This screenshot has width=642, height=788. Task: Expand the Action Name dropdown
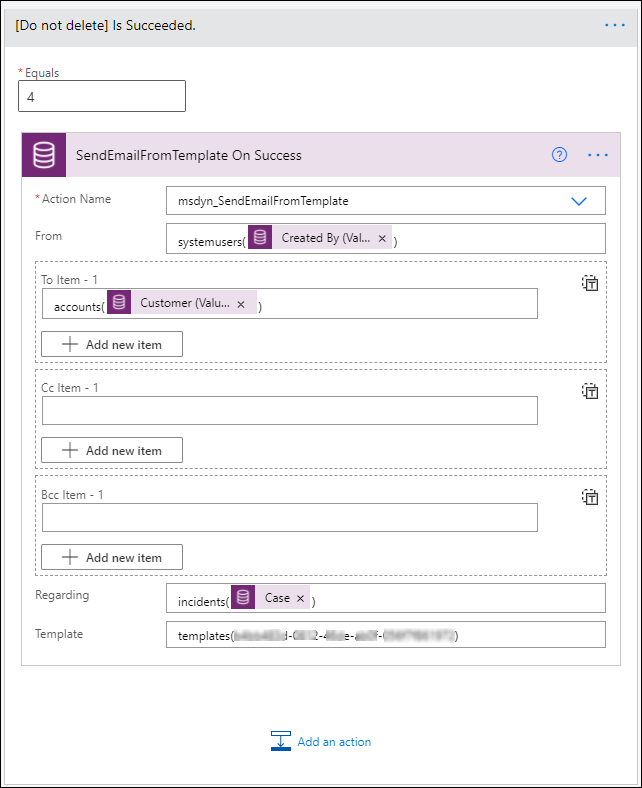[579, 201]
